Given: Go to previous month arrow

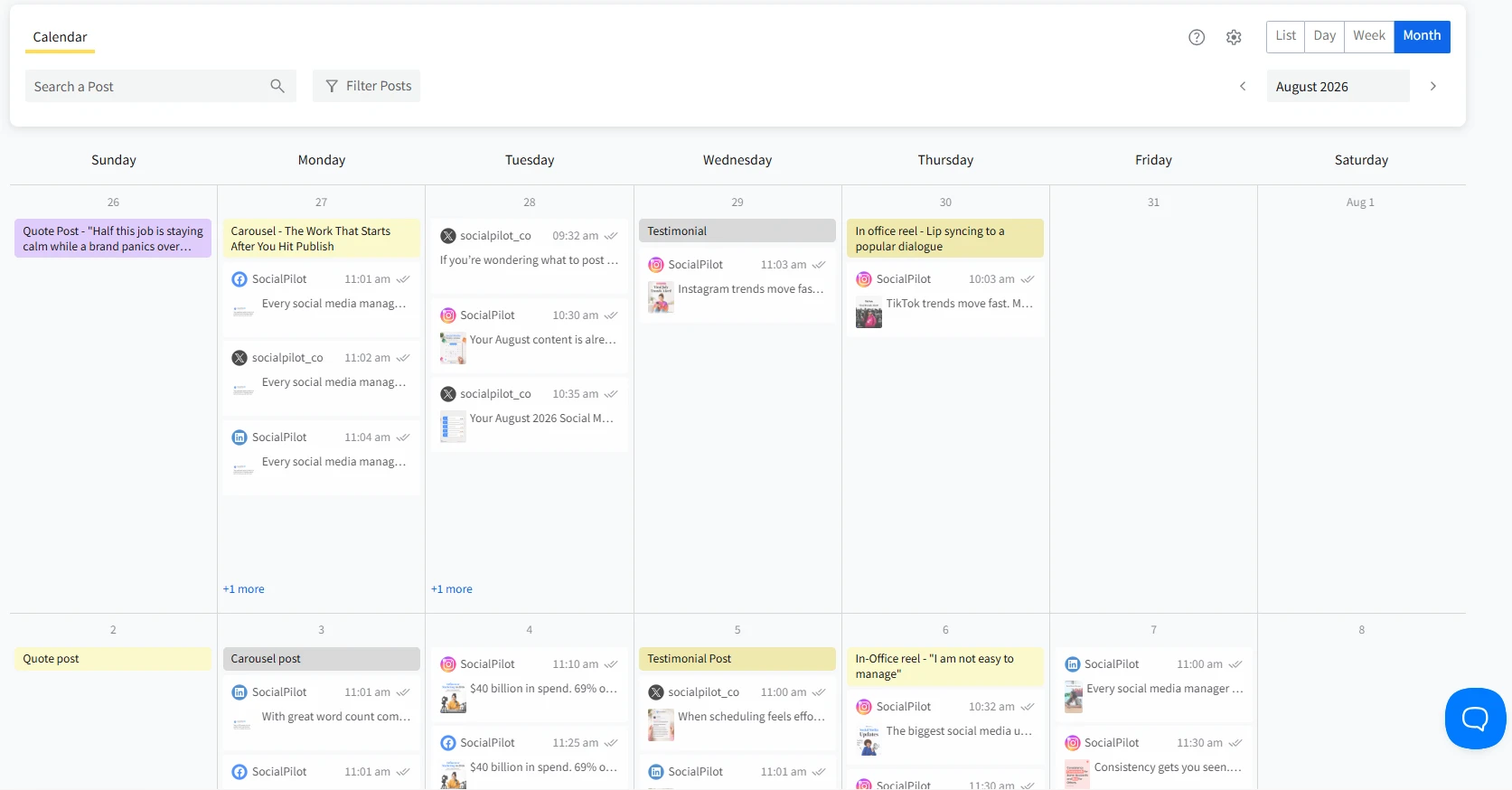Looking at the screenshot, I should [1243, 86].
